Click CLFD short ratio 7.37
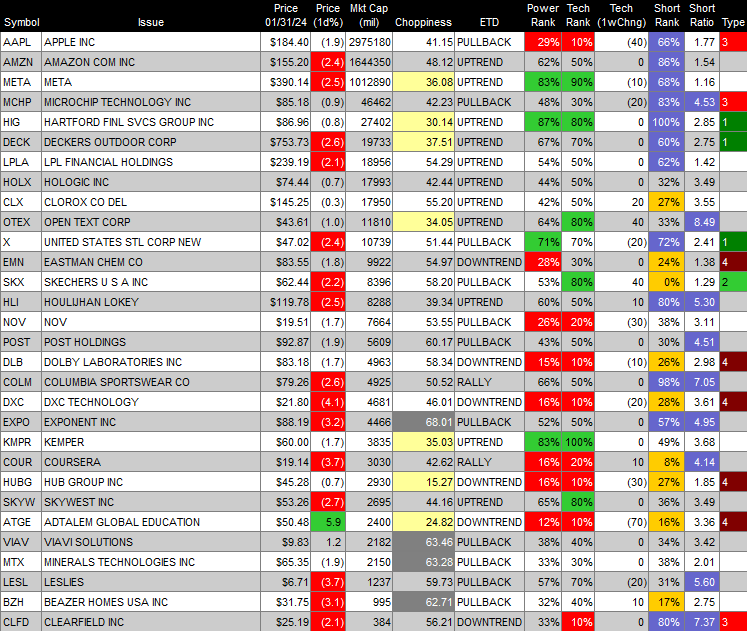 [x=702, y=622]
